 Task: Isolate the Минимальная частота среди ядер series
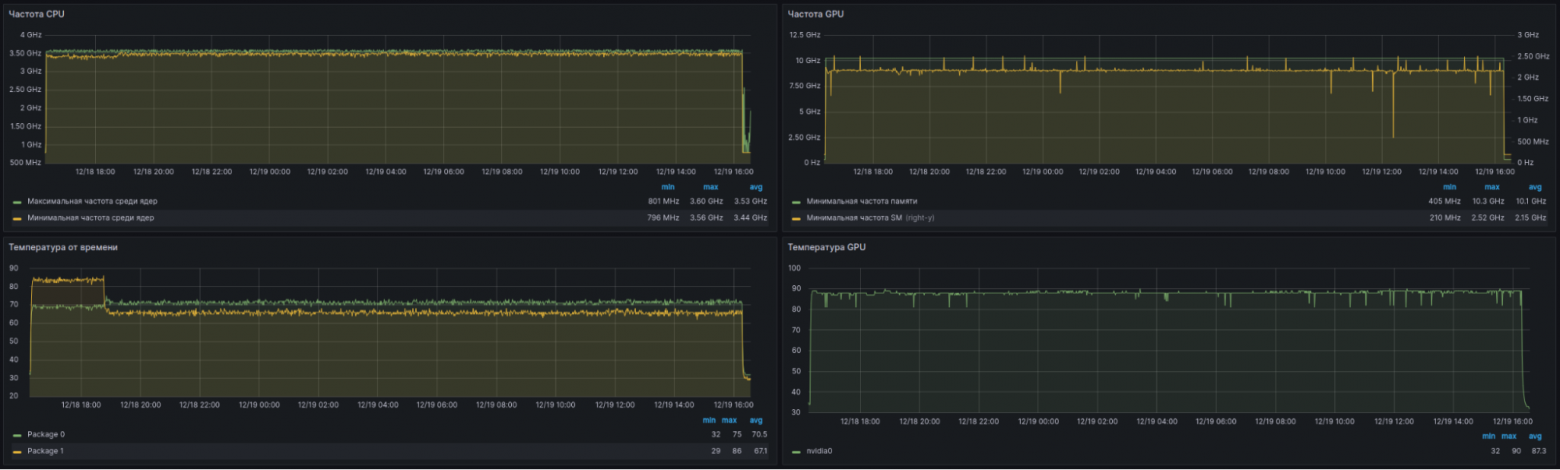click(x=90, y=217)
